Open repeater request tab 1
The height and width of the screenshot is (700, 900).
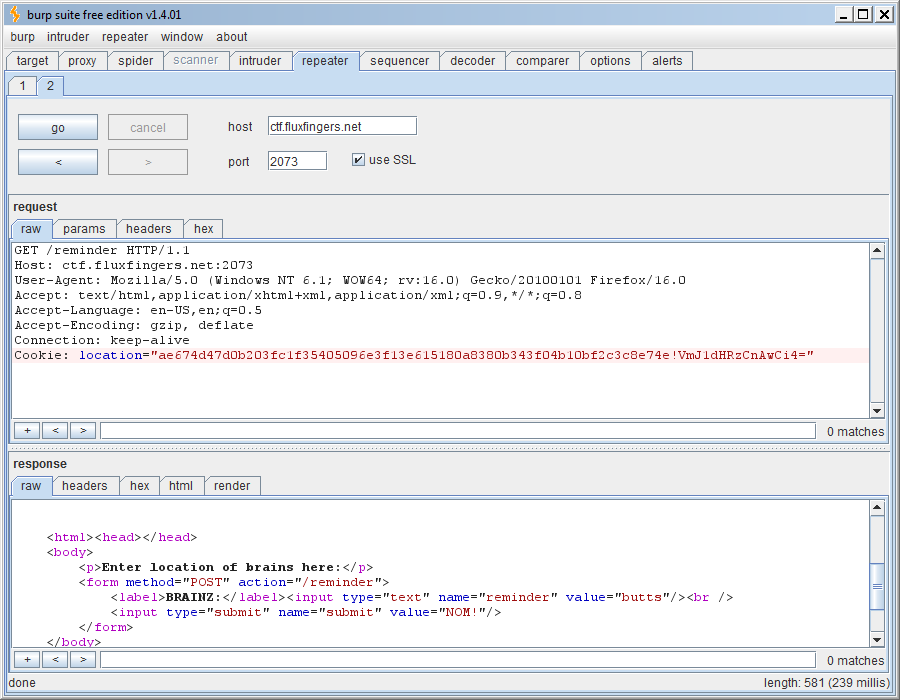pos(22,86)
